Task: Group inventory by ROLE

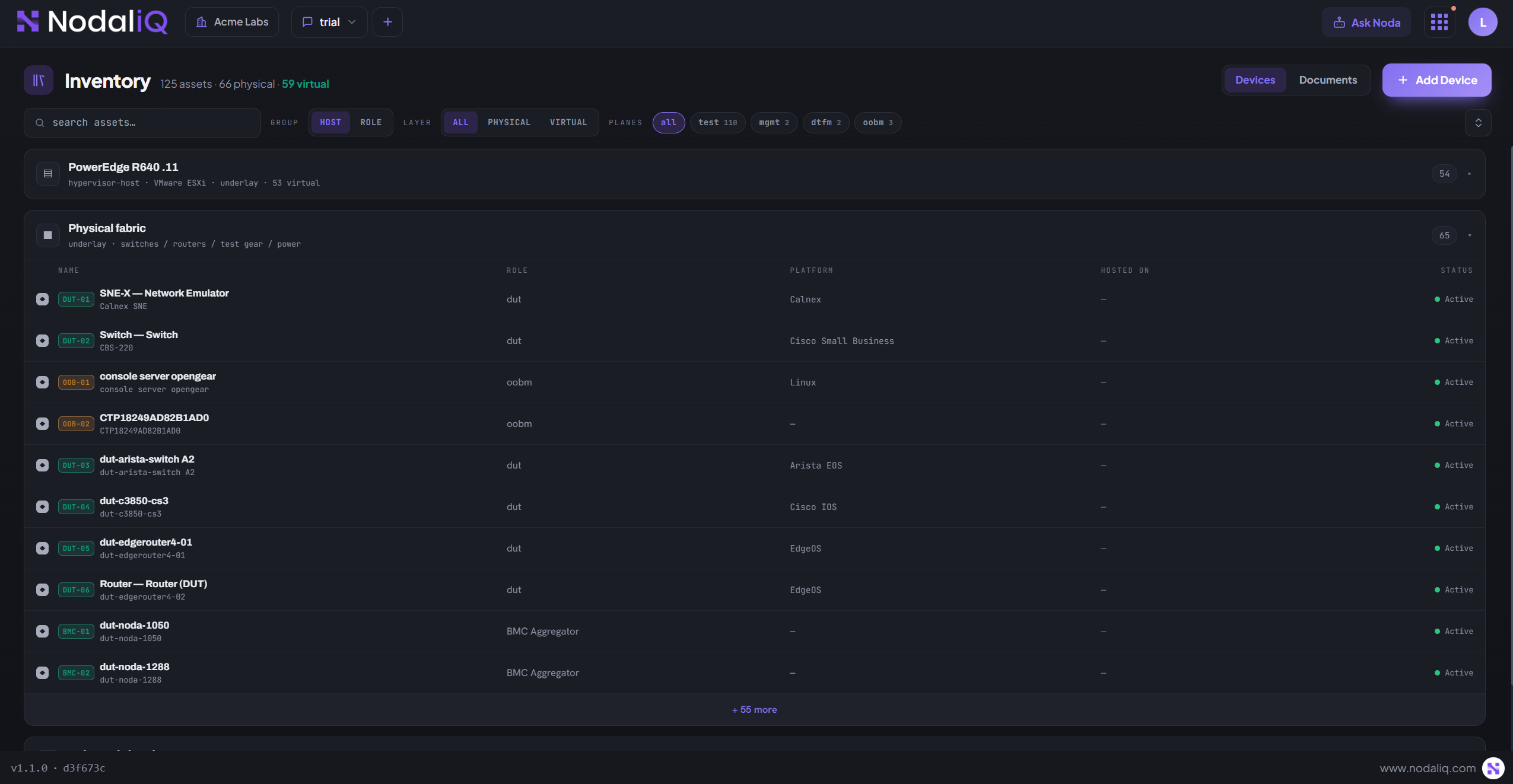Action: tap(371, 123)
